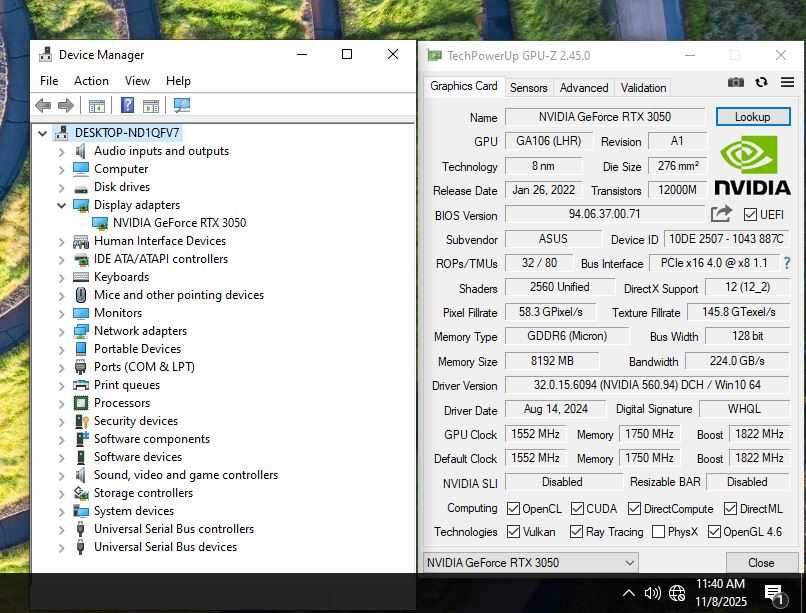Screen dimensions: 806x613
Task: Switch to the Sensors tab
Action: (528, 88)
